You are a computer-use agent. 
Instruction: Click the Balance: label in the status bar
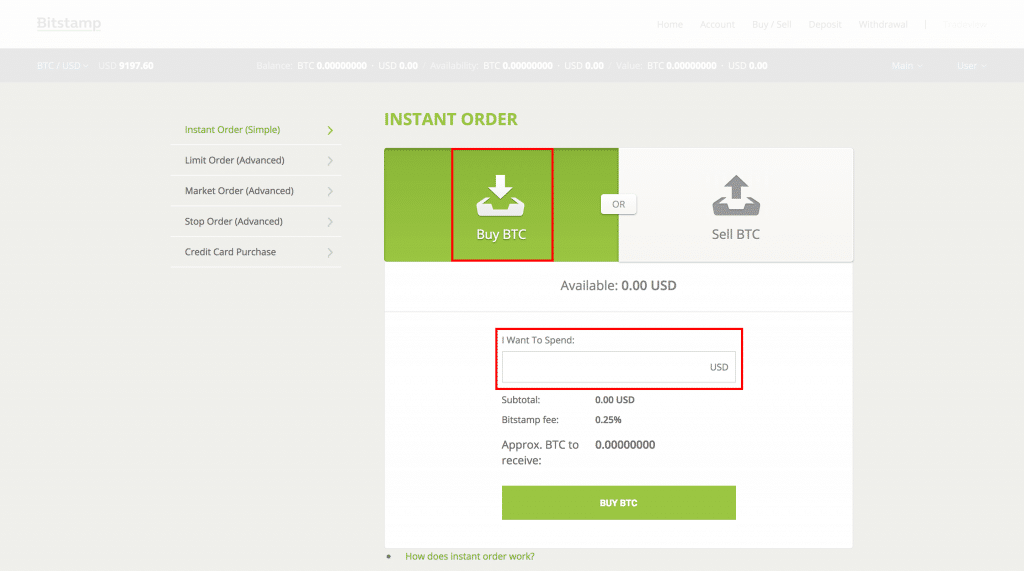tap(274, 65)
